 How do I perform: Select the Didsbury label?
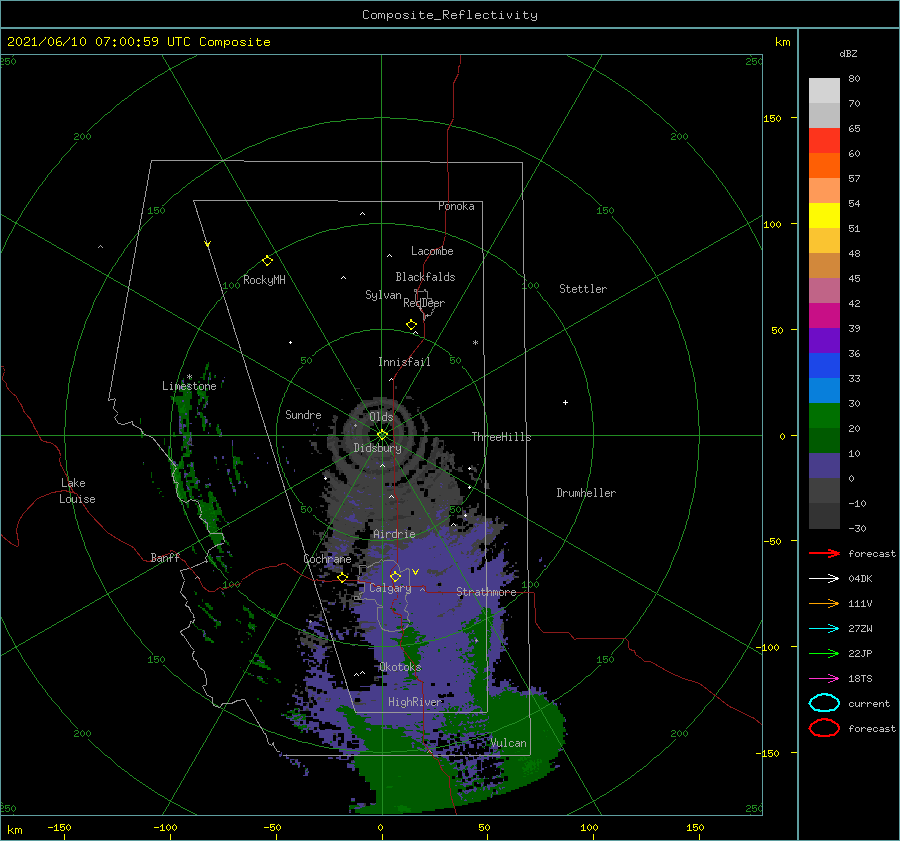(378, 448)
